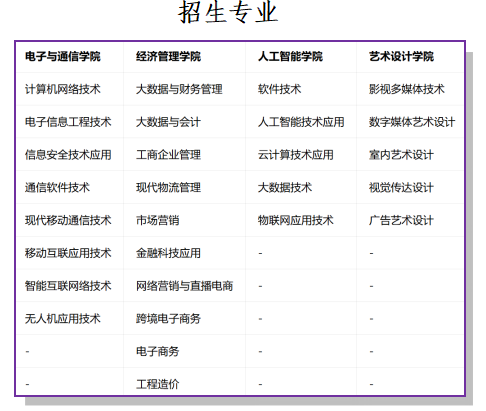Click 数字媒体艺术设计 in the art column
This screenshot has width=486, height=411.
(412, 122)
